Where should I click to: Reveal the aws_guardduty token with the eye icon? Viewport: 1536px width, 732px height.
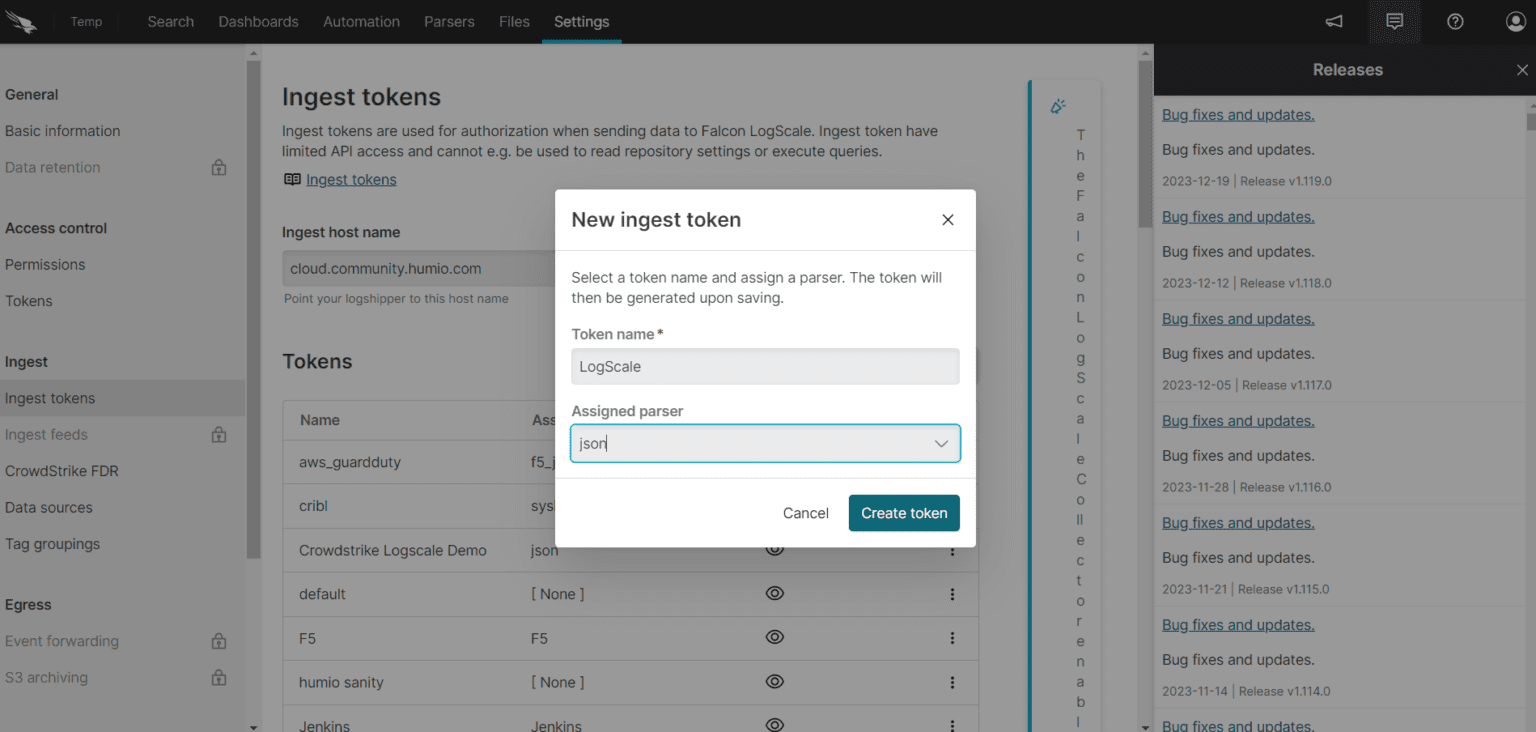point(775,461)
